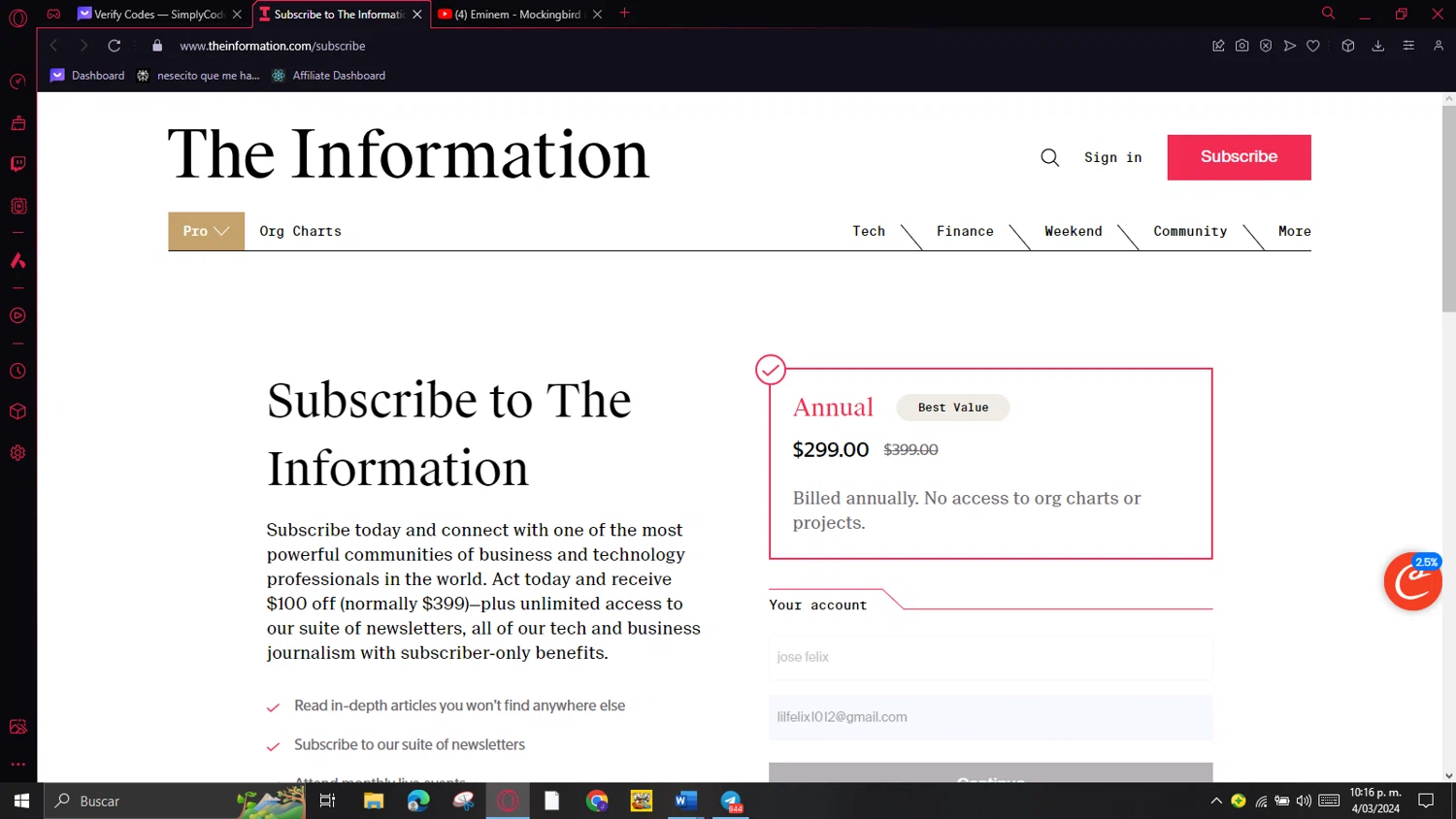Open Org Charts link

tap(301, 231)
